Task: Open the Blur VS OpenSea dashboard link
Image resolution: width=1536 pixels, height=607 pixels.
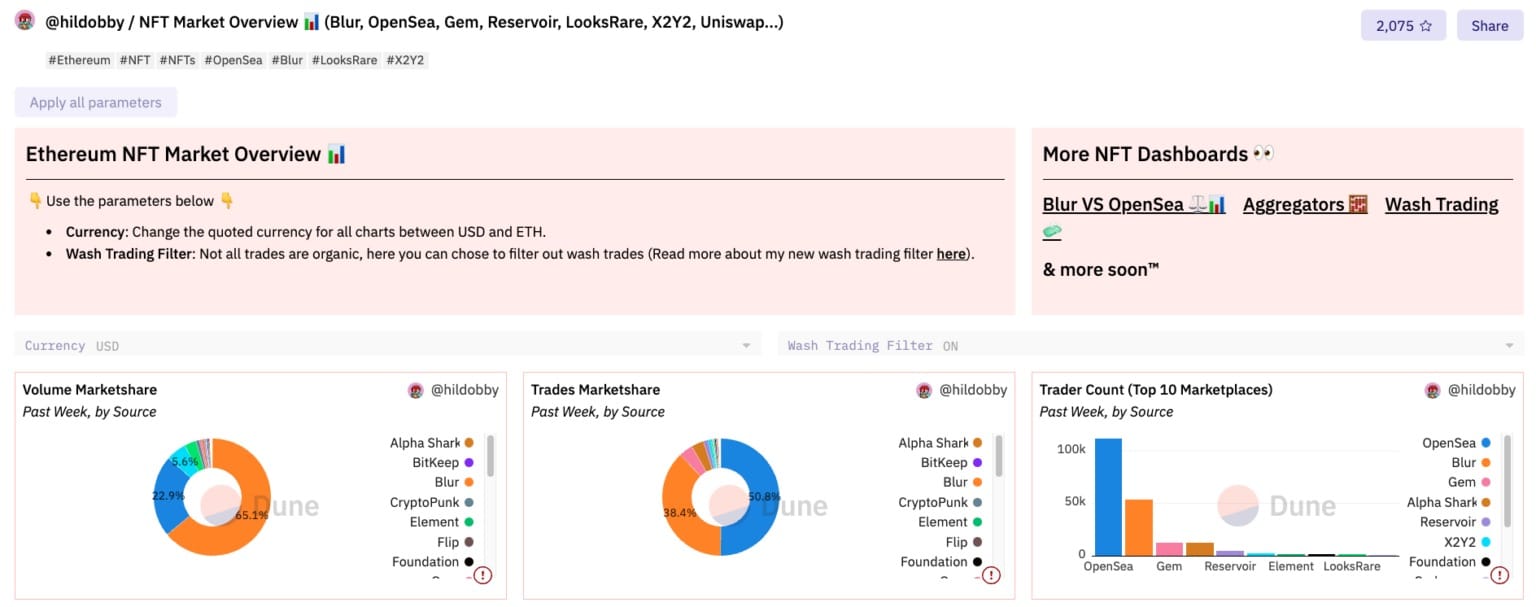Action: 1134,205
